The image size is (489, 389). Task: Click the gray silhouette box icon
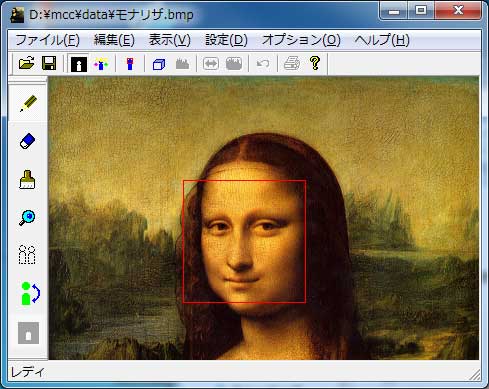[28, 333]
